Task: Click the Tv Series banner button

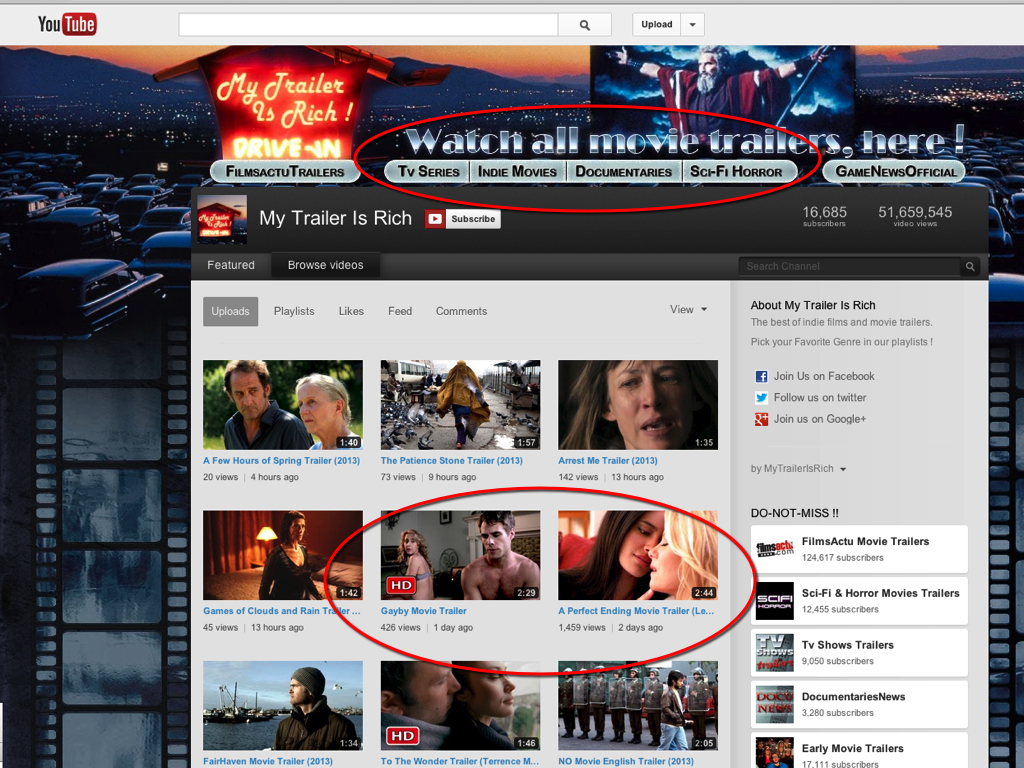Action: (x=428, y=172)
